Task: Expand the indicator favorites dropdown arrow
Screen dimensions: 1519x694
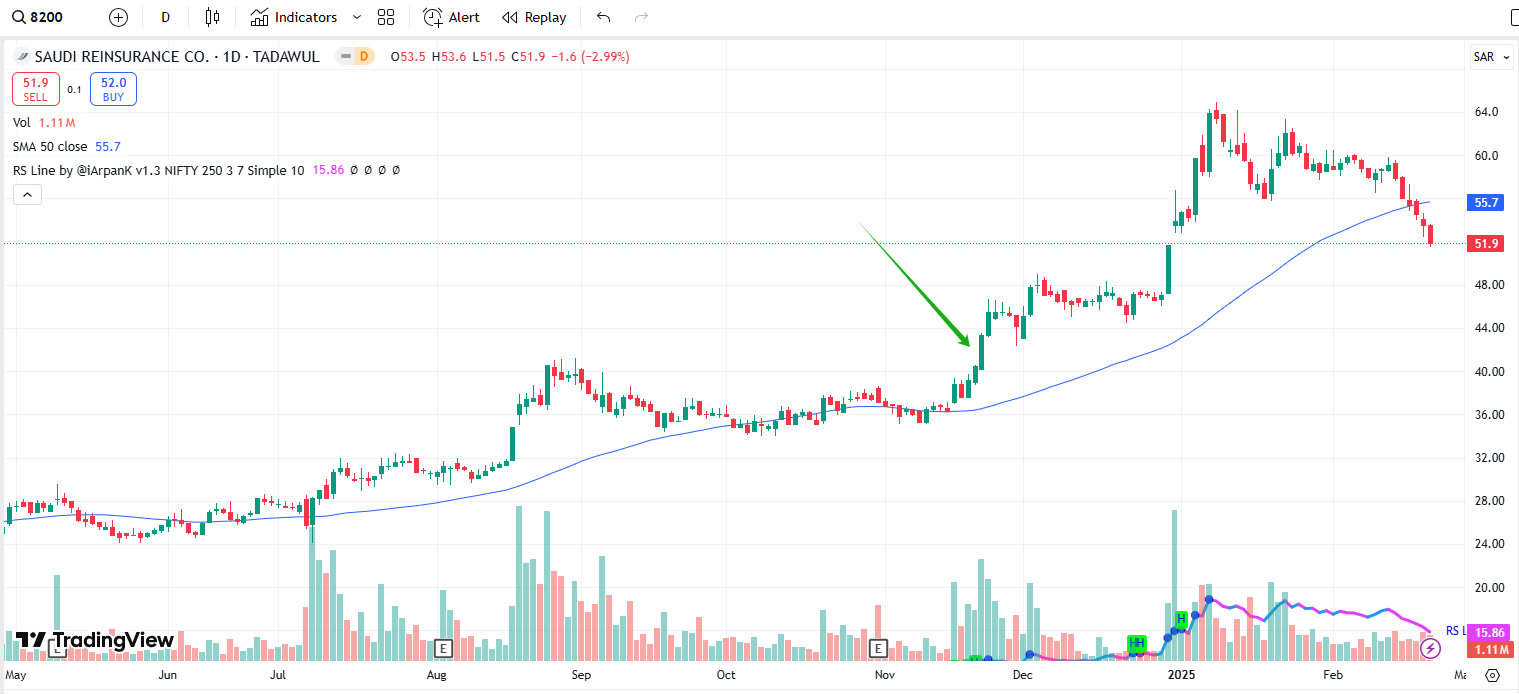Action: tap(357, 17)
